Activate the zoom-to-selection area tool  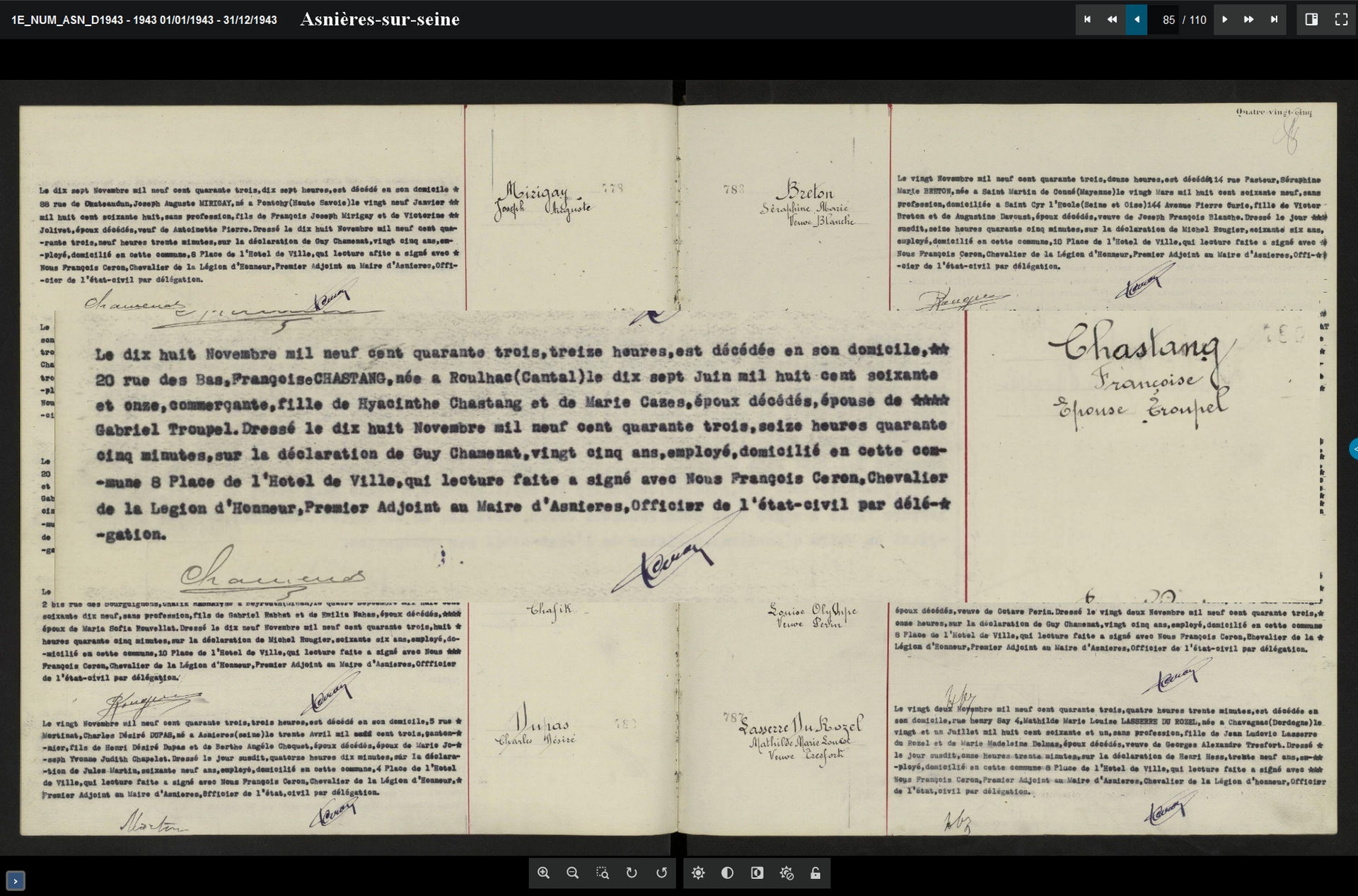click(x=603, y=873)
